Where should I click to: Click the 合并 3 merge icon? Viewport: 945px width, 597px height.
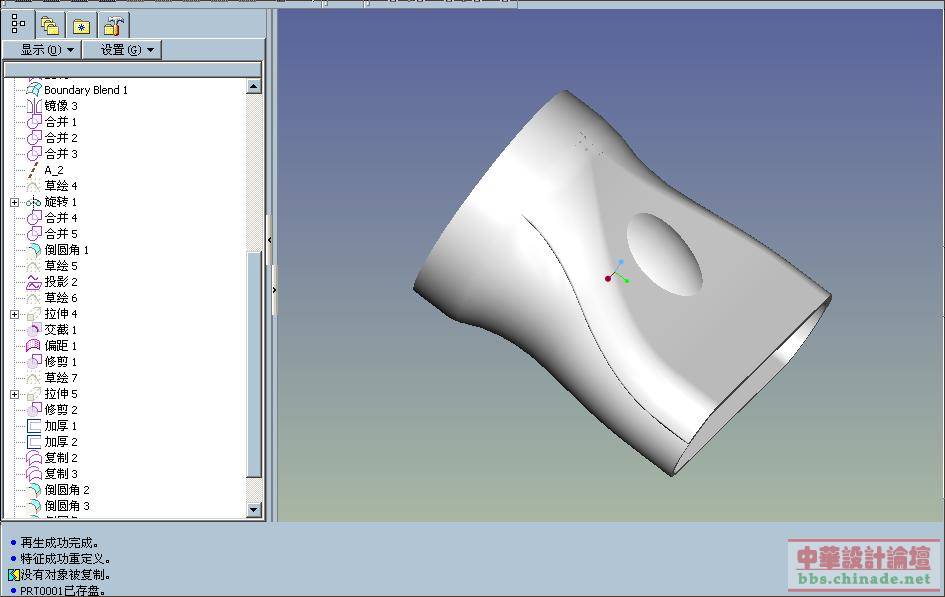[x=34, y=154]
